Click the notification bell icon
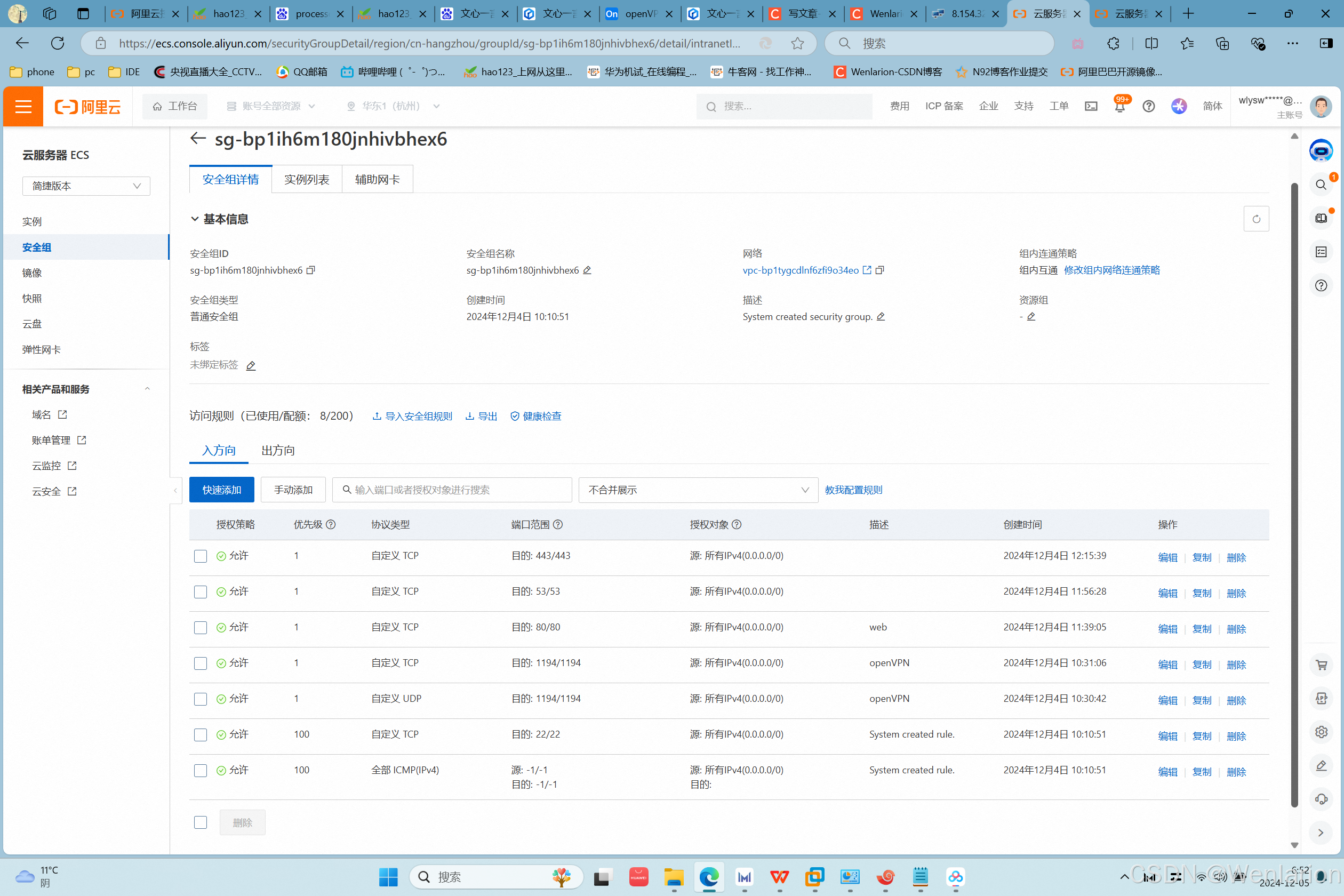Viewport: 1344px width, 896px height. (x=1119, y=107)
